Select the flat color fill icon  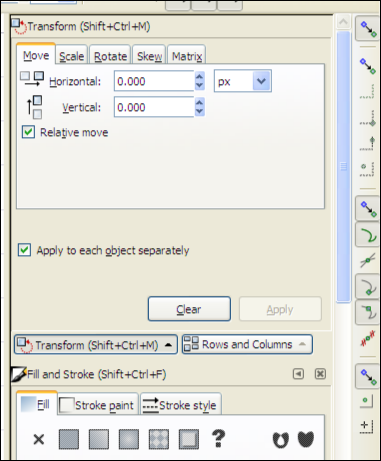(x=69, y=439)
